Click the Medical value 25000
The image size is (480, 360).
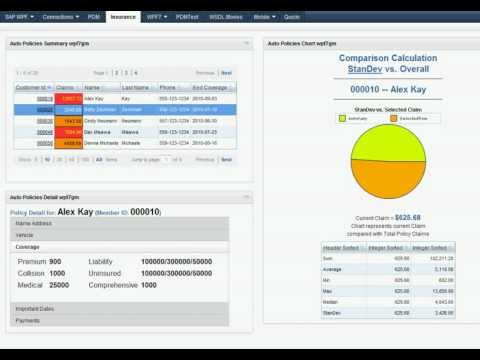click(59, 285)
